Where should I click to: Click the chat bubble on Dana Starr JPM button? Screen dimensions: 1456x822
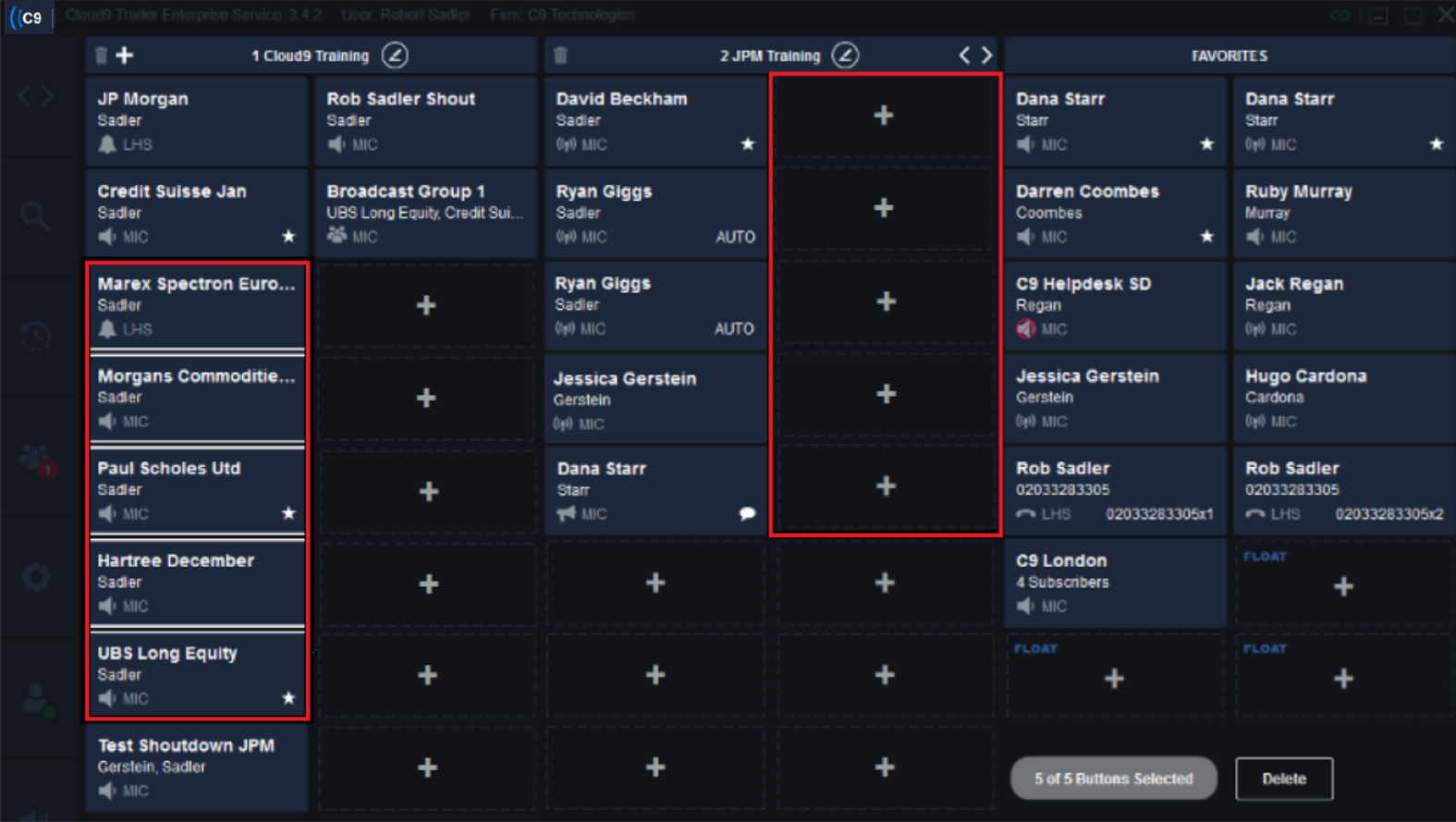(747, 513)
